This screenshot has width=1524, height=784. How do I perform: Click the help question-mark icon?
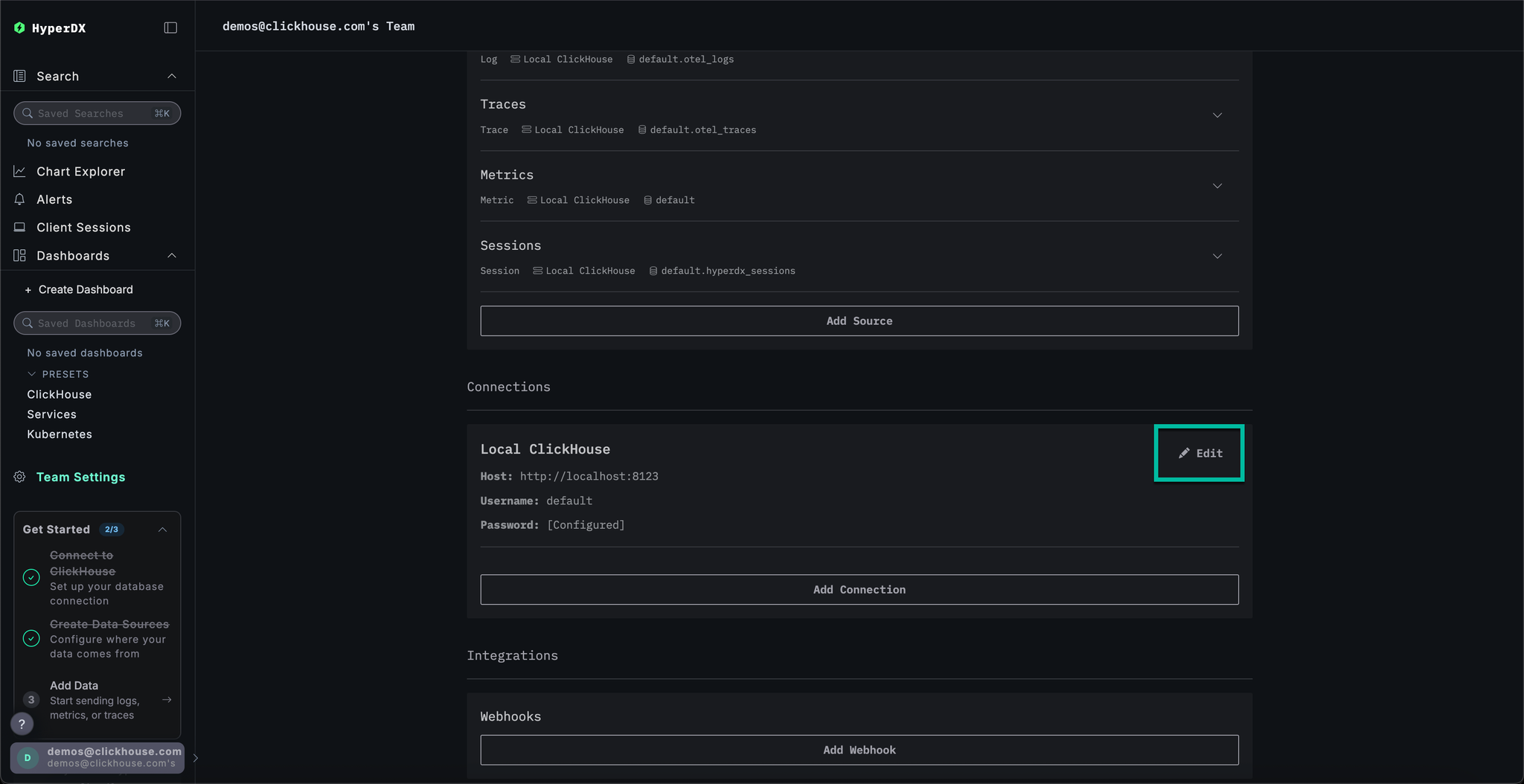pyautogui.click(x=22, y=723)
